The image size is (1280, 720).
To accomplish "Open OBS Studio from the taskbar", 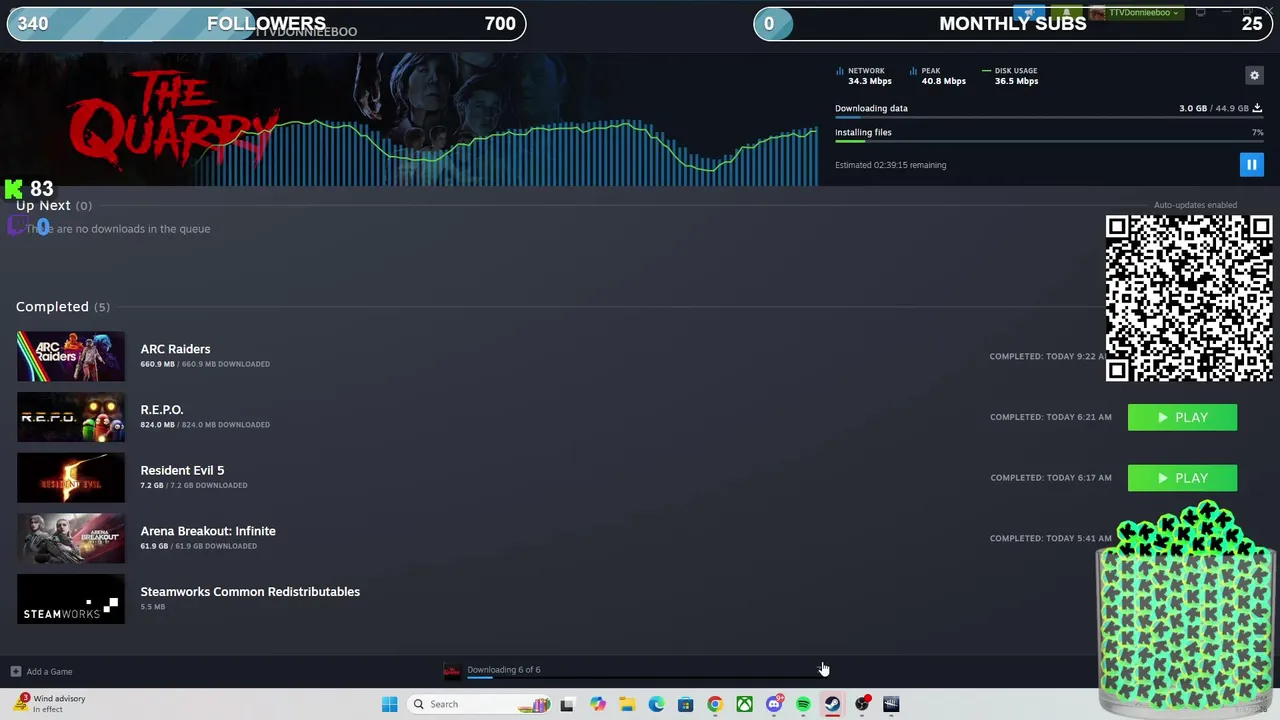I will [862, 704].
